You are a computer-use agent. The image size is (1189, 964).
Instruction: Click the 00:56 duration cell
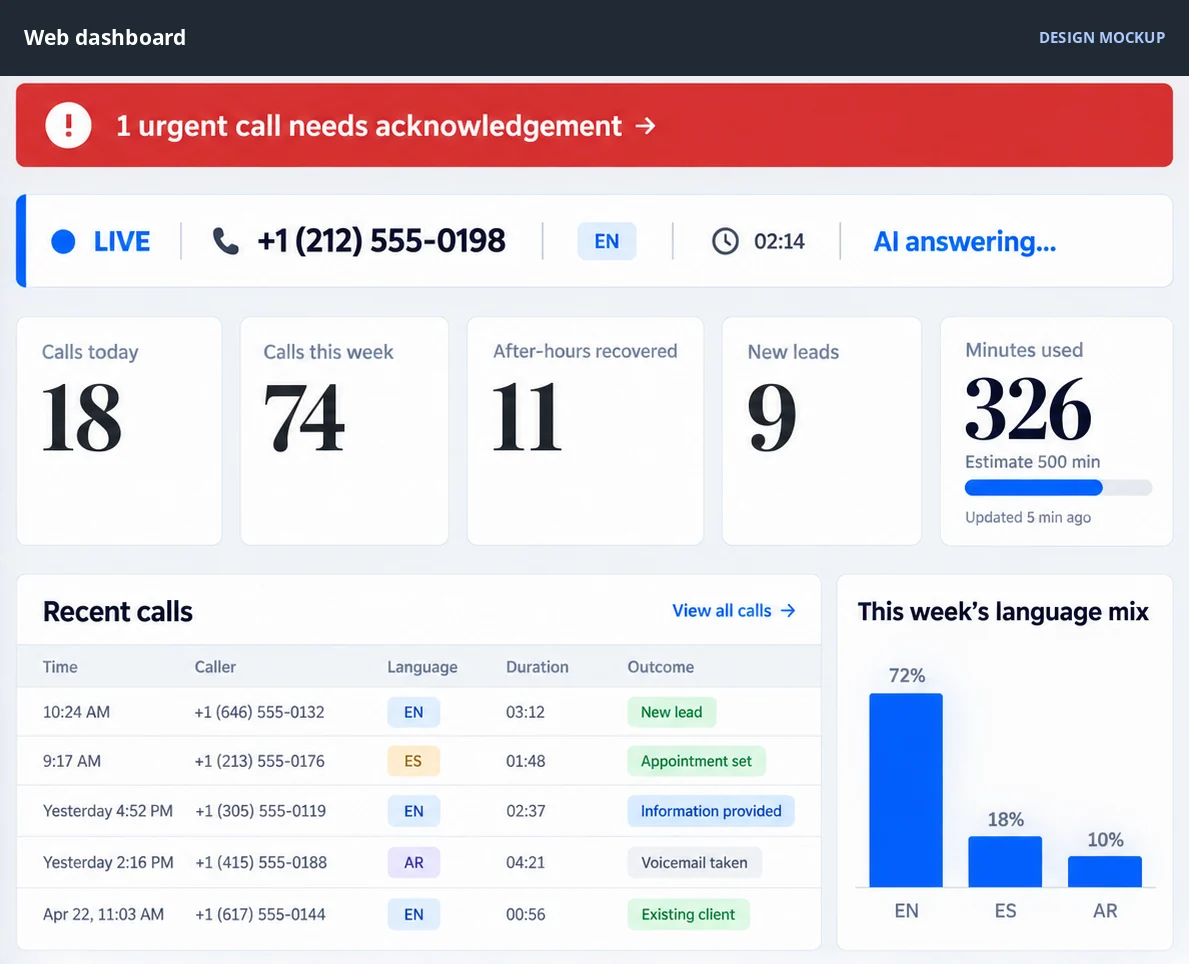tap(525, 914)
